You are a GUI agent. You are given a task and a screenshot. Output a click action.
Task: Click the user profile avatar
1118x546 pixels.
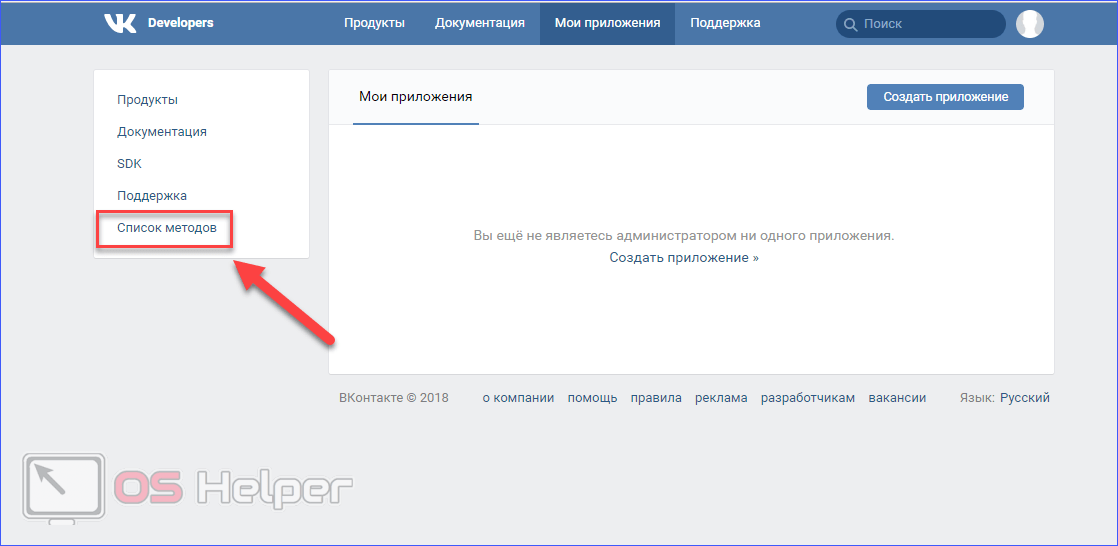pyautogui.click(x=1029, y=24)
